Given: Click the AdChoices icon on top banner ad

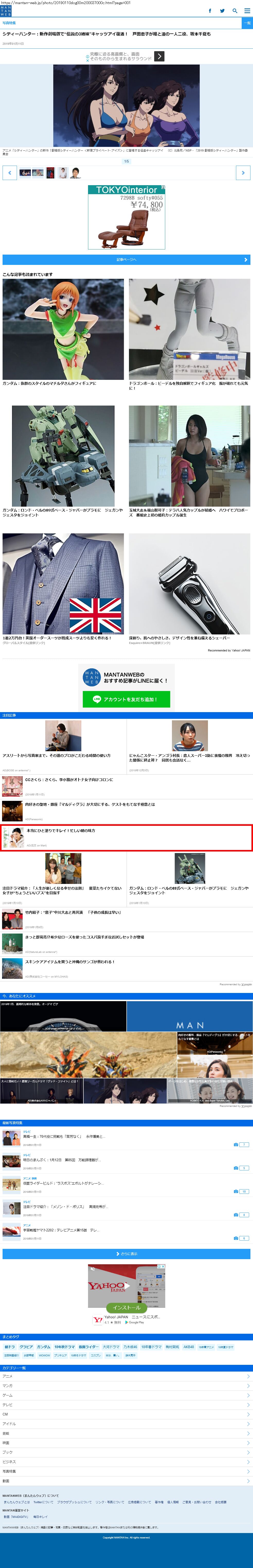Looking at the screenshot, I should click(x=87, y=56).
